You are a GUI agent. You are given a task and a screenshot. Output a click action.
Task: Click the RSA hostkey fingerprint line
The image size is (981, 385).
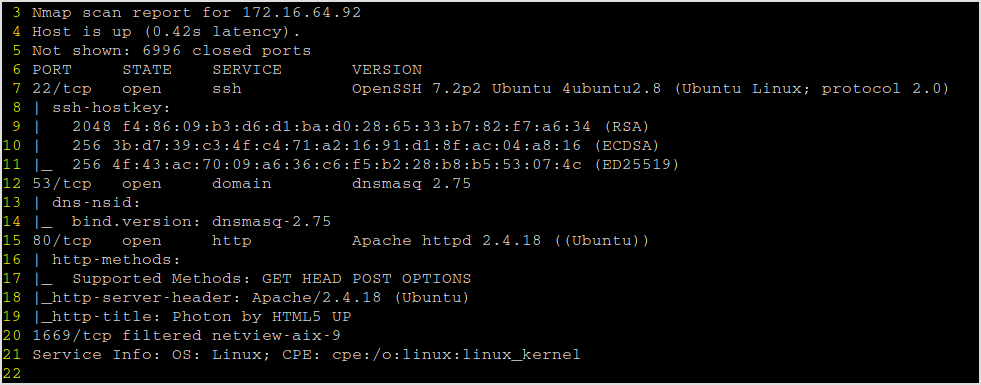pos(341,126)
